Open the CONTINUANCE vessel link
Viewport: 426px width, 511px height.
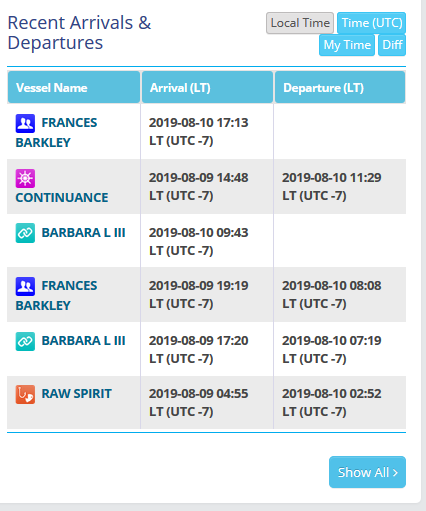(62, 198)
